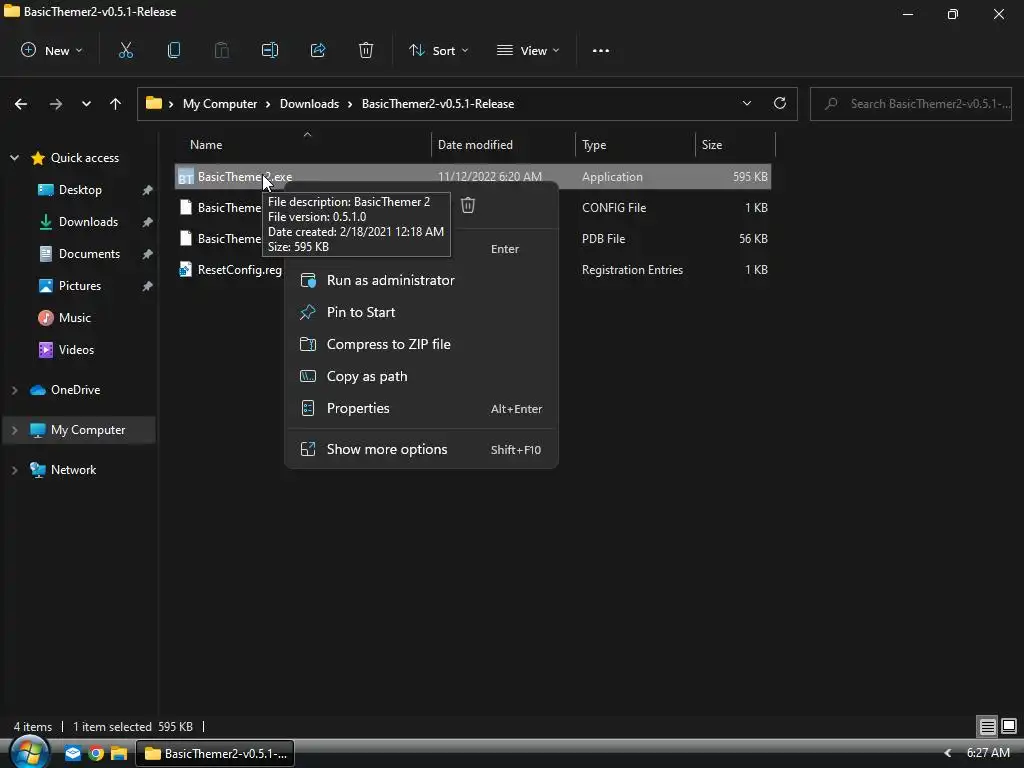Viewport: 1024px width, 768px height.
Task: Go up one folder level arrow
Action: pyautogui.click(x=116, y=104)
